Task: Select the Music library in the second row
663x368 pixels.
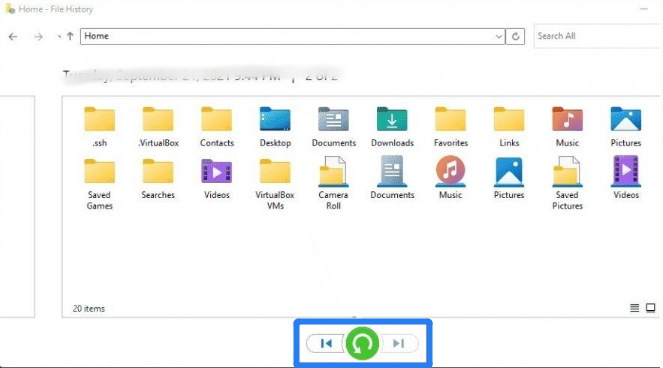Action: pos(451,178)
